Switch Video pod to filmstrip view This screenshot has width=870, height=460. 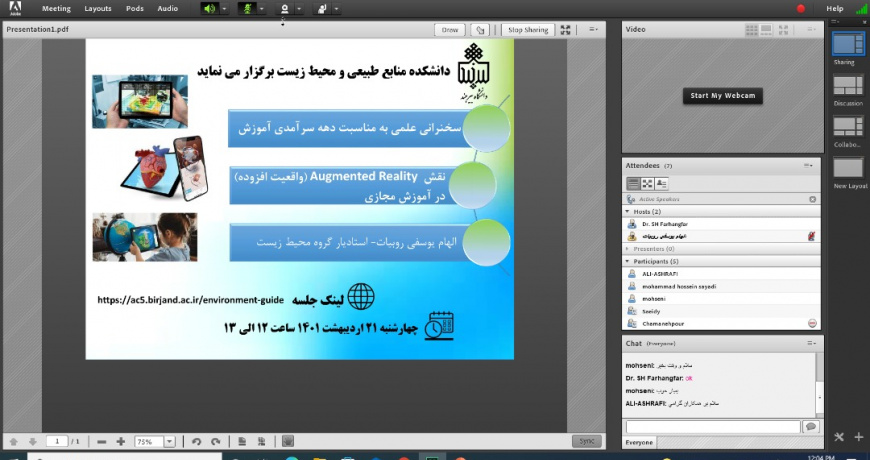pyautogui.click(x=766, y=30)
